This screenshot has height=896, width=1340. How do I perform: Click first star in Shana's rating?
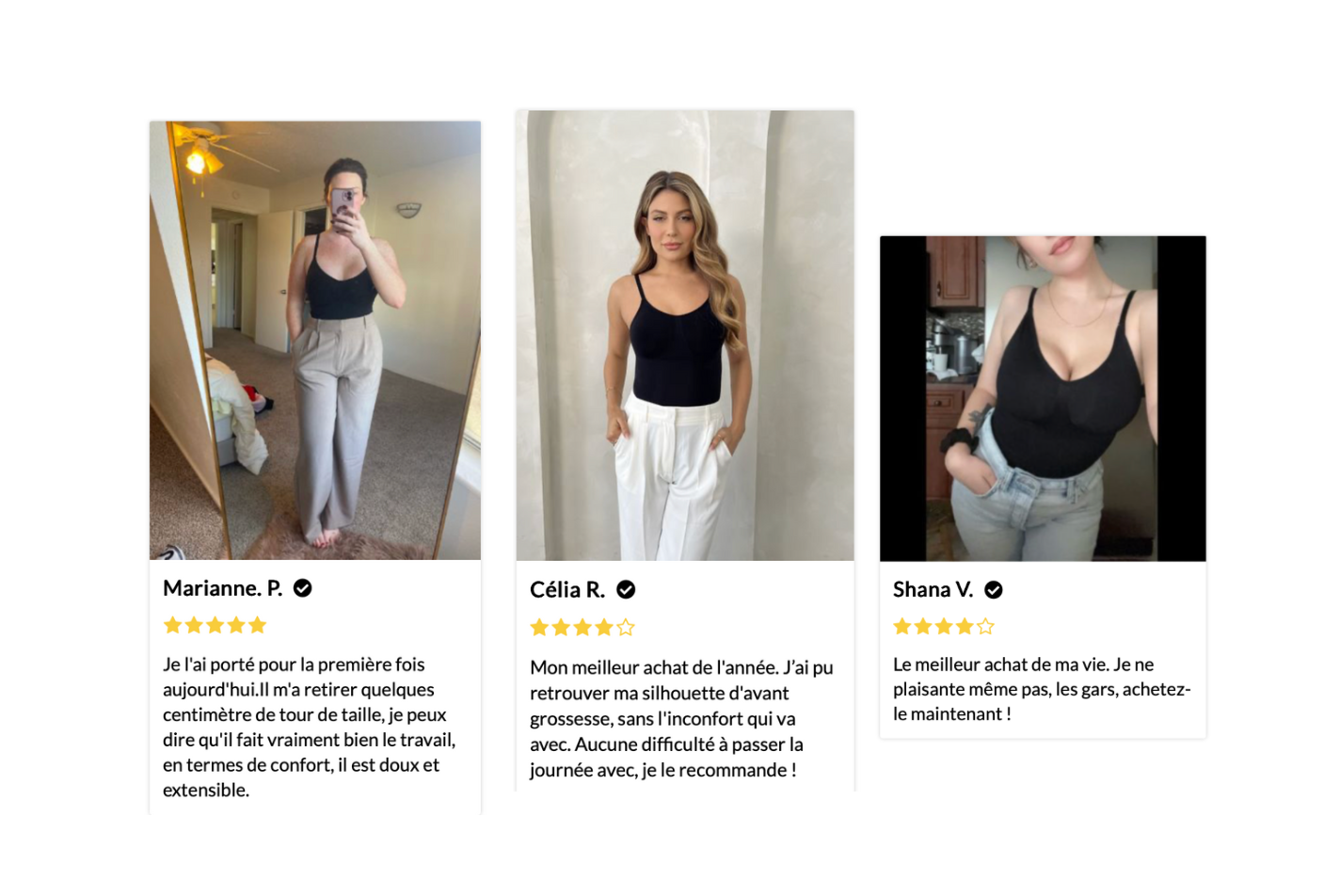[901, 627]
